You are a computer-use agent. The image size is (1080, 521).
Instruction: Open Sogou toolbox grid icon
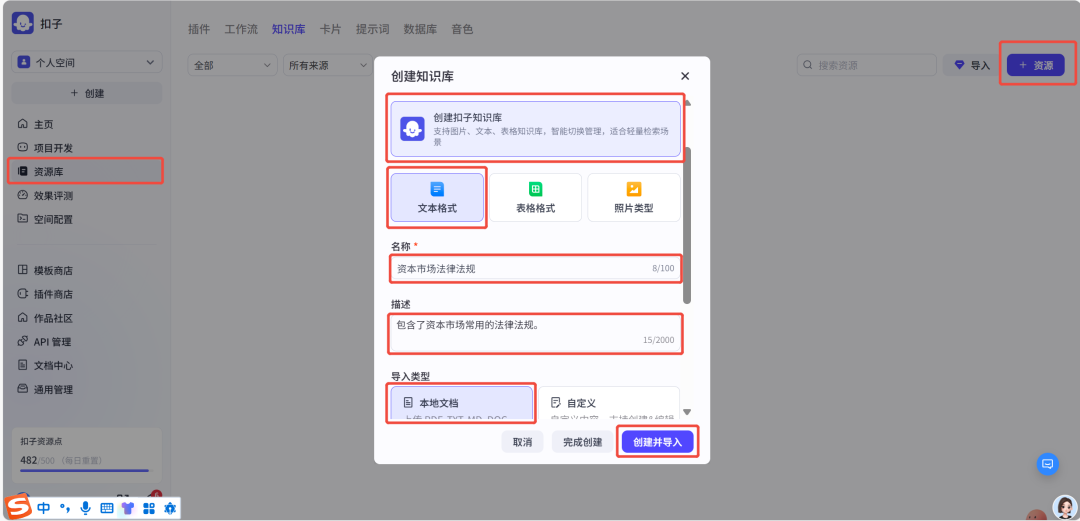coord(149,509)
